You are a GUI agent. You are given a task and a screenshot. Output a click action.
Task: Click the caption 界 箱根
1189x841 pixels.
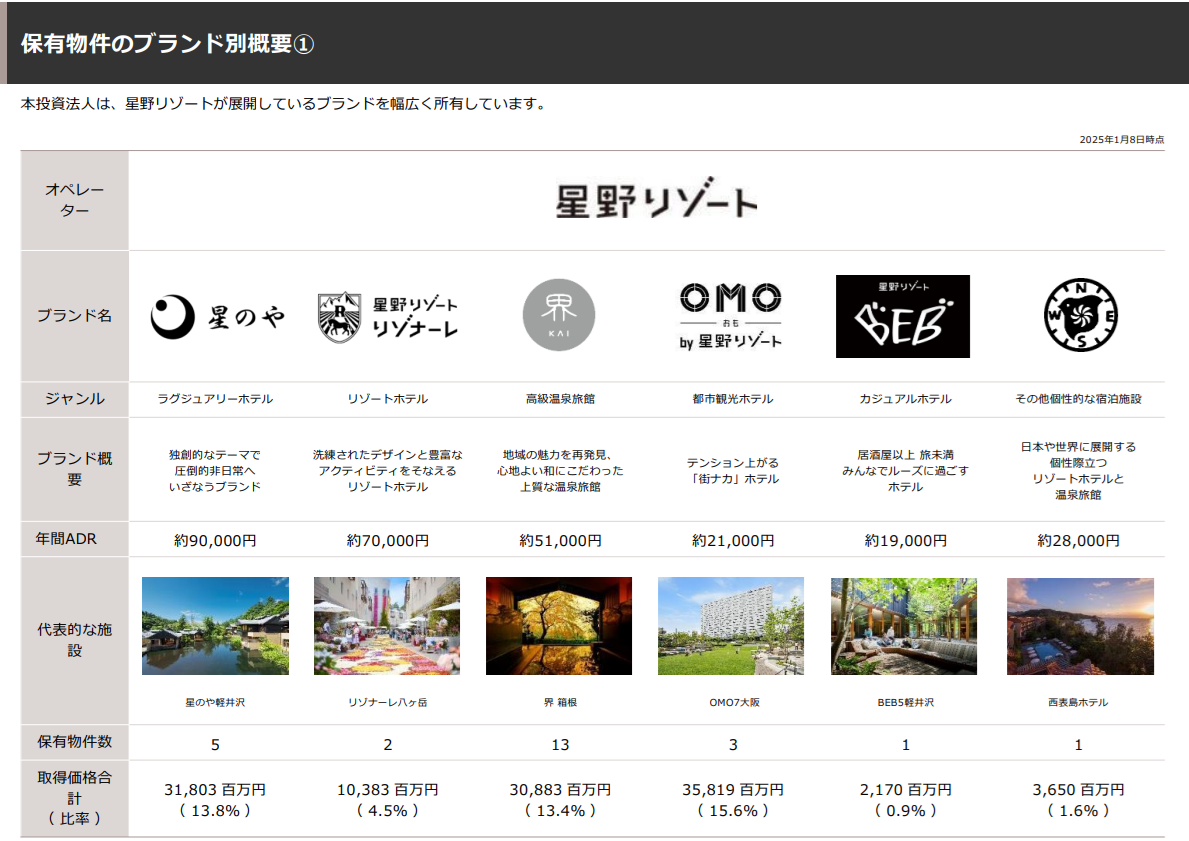[x=560, y=703]
